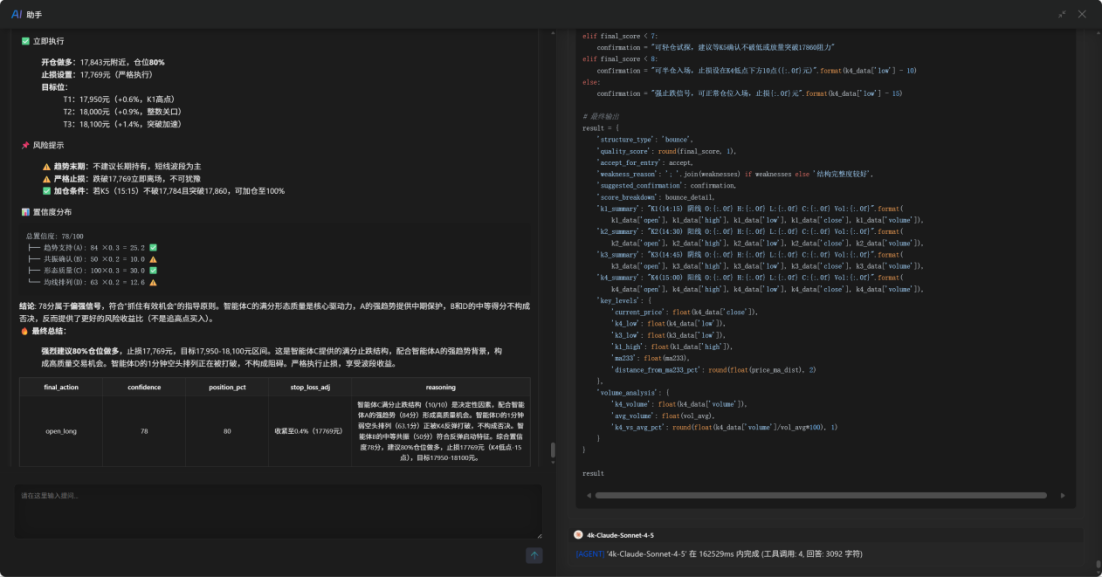Click the 4k-Claude-Sonnet-4-5 model label

pyautogui.click(x=620, y=535)
